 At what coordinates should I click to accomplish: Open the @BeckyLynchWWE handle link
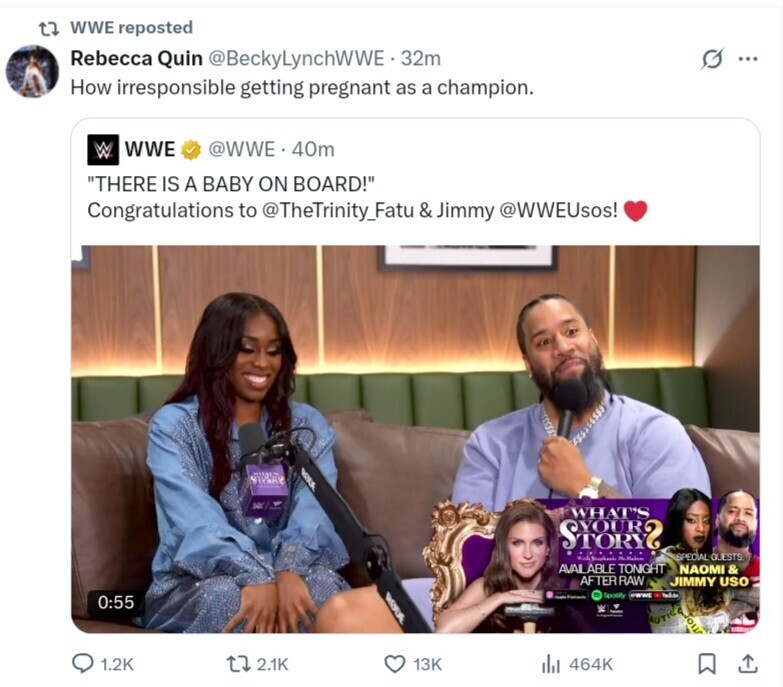[x=296, y=58]
